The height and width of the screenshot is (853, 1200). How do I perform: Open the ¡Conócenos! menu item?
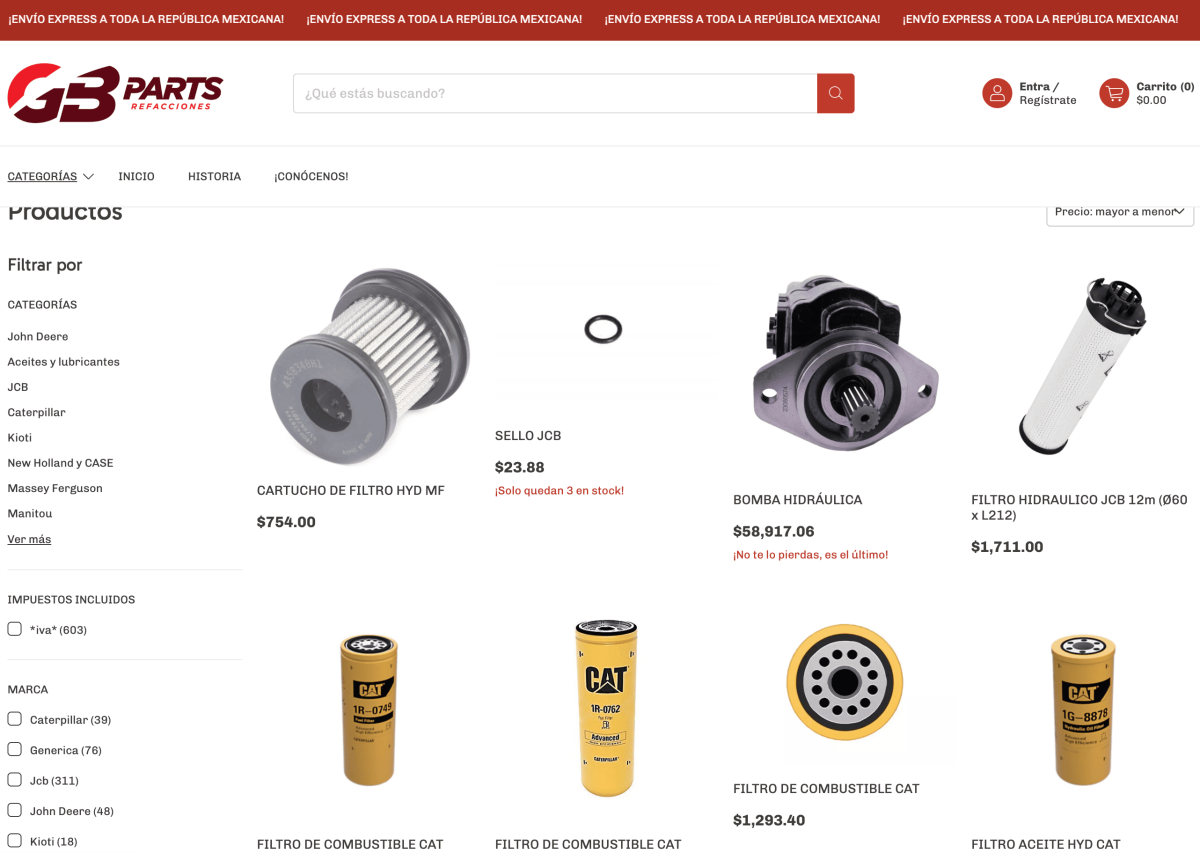coord(311,176)
